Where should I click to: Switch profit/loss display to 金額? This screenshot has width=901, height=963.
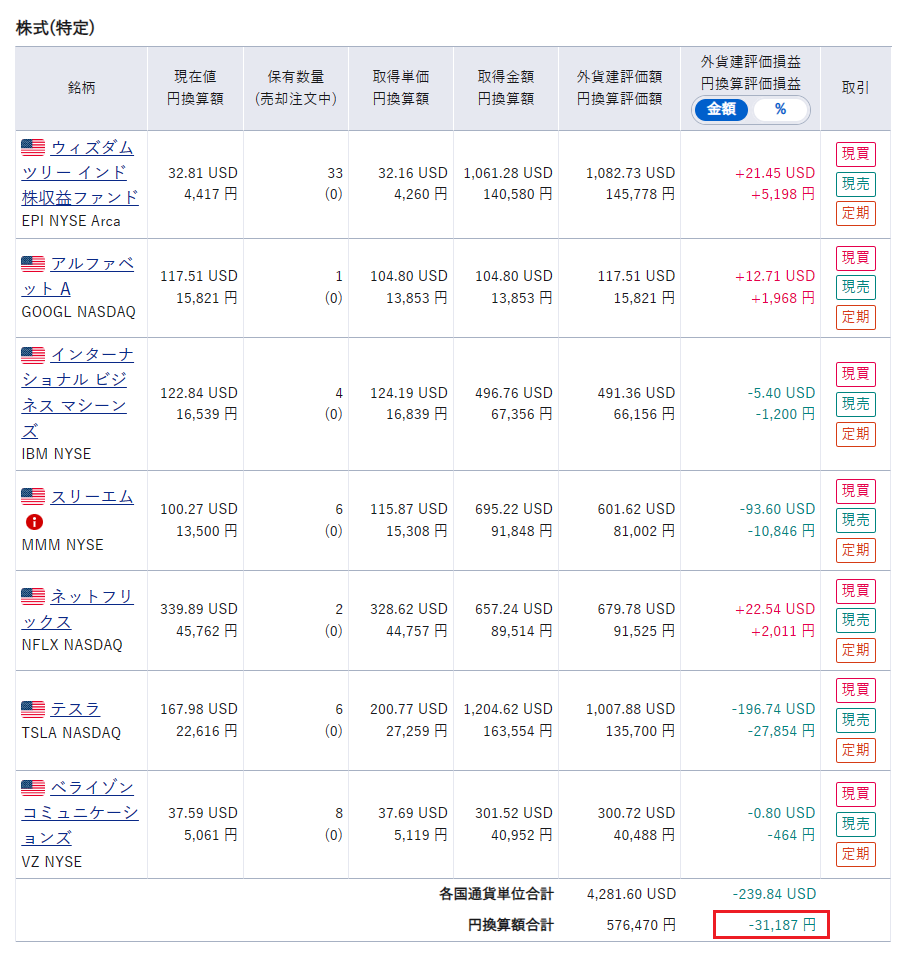click(x=721, y=109)
